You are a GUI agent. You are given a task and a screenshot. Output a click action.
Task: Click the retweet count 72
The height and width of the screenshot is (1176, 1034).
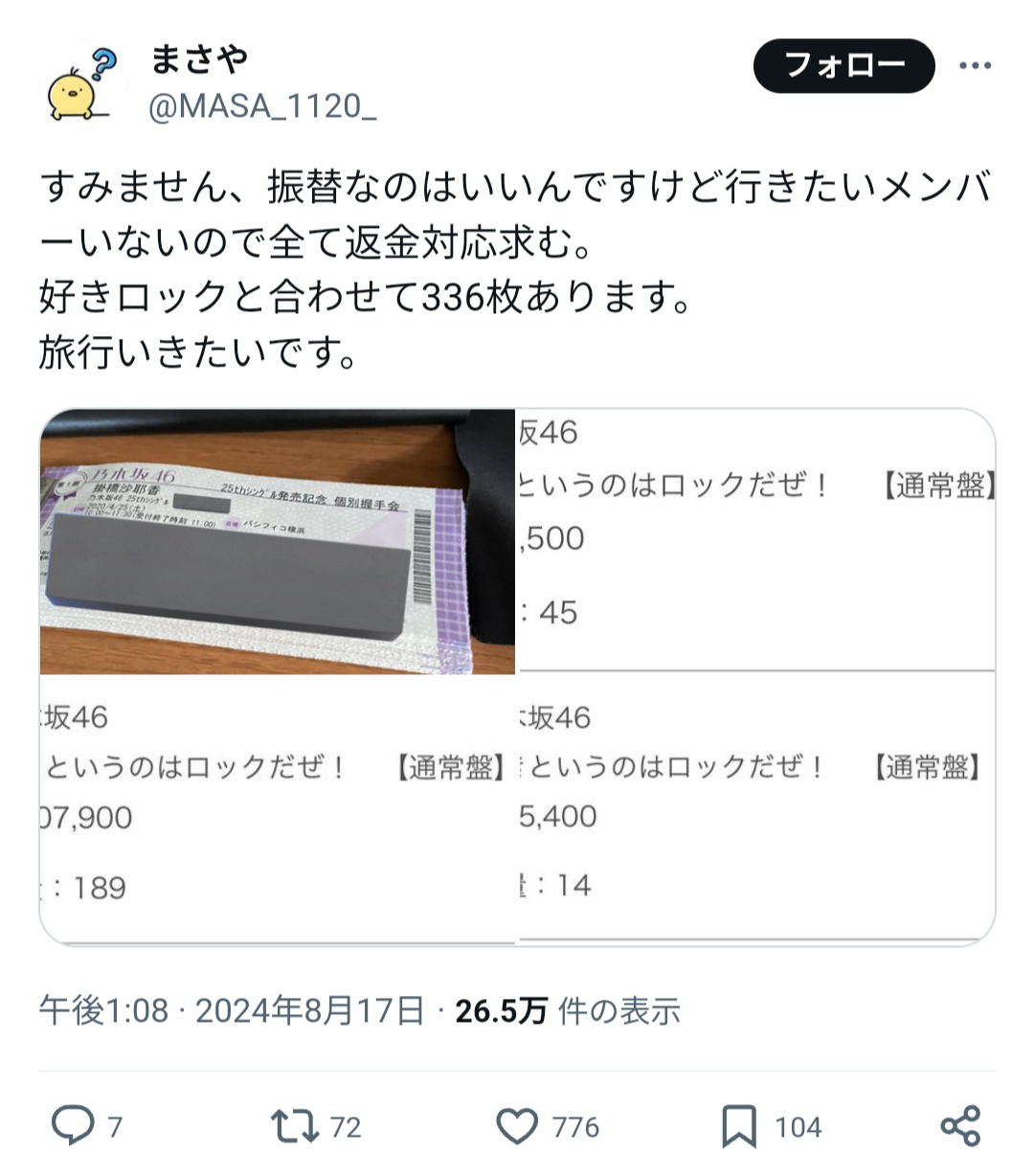(346, 1127)
